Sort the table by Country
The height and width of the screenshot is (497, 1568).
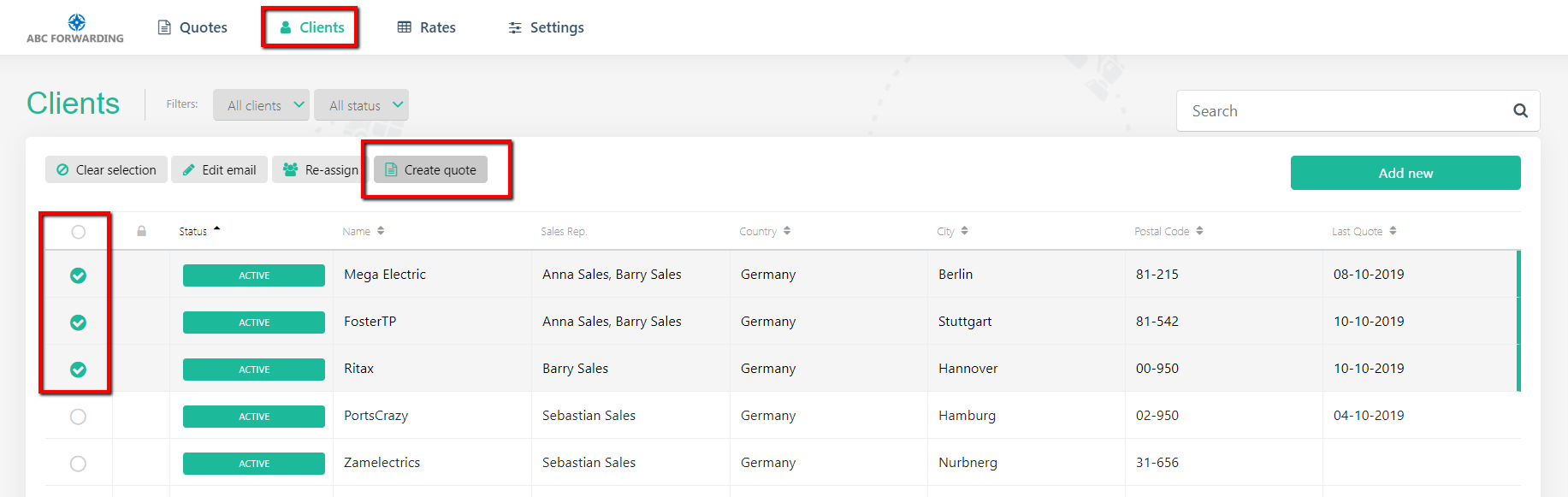(765, 231)
